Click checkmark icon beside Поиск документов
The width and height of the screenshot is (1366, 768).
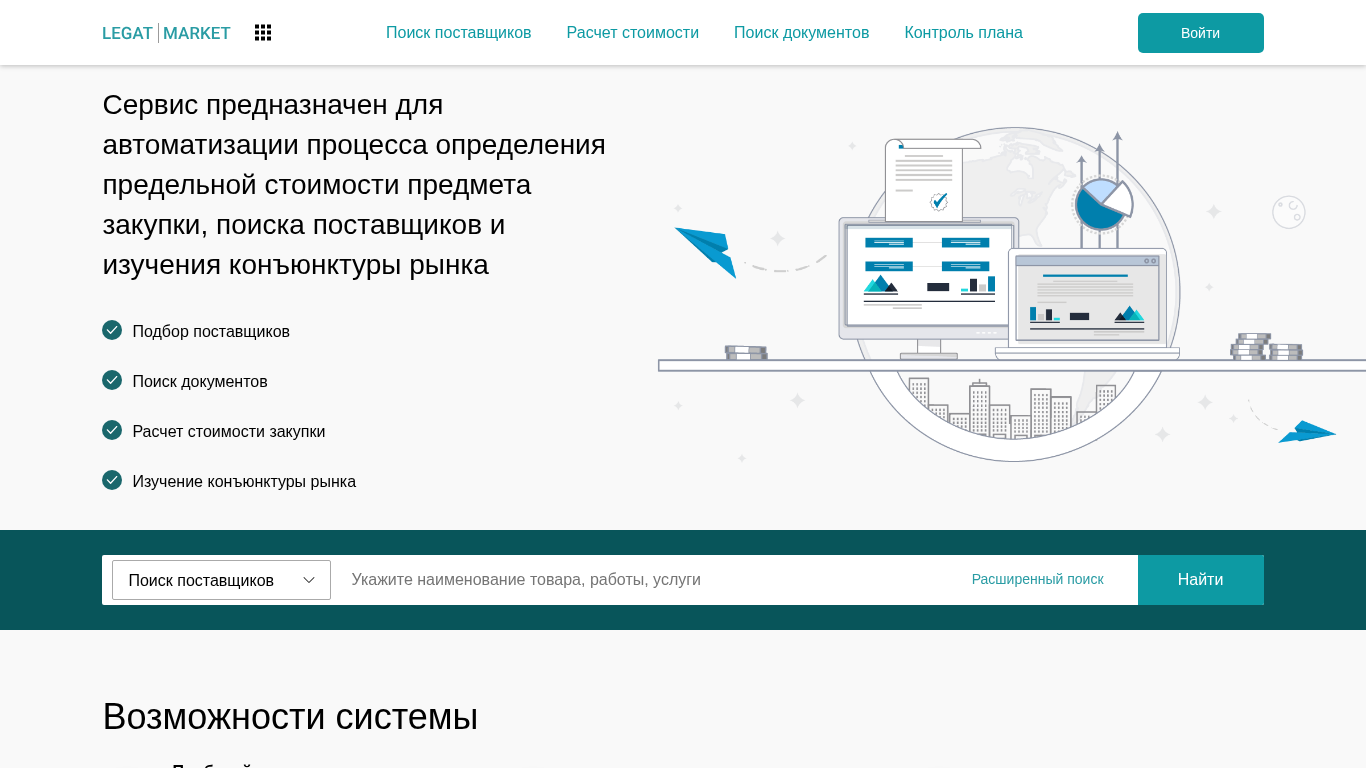[x=112, y=380]
